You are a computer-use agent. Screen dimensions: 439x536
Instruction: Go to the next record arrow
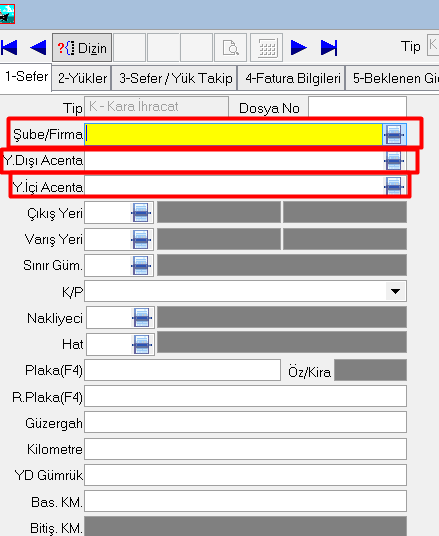point(298,47)
